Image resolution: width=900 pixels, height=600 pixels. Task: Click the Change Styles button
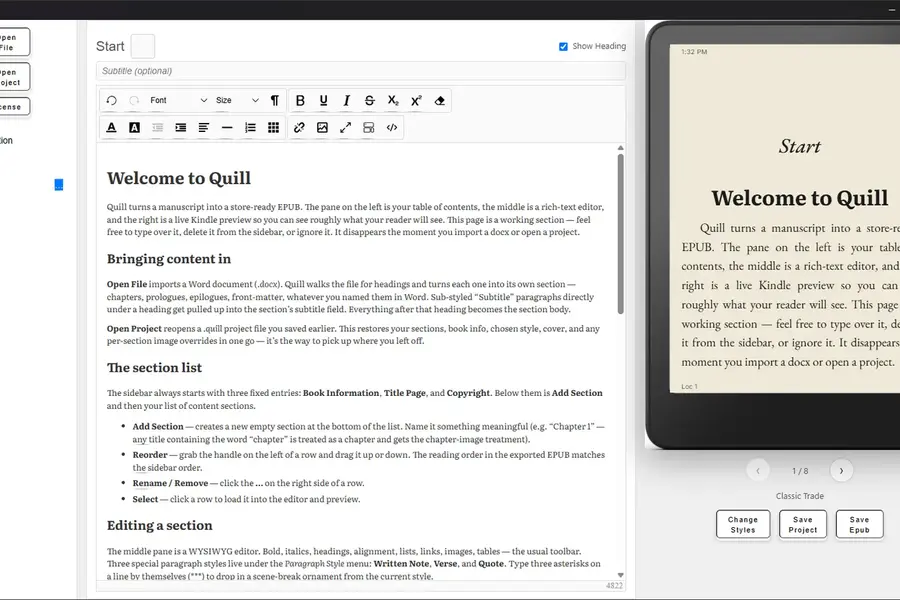(x=743, y=525)
